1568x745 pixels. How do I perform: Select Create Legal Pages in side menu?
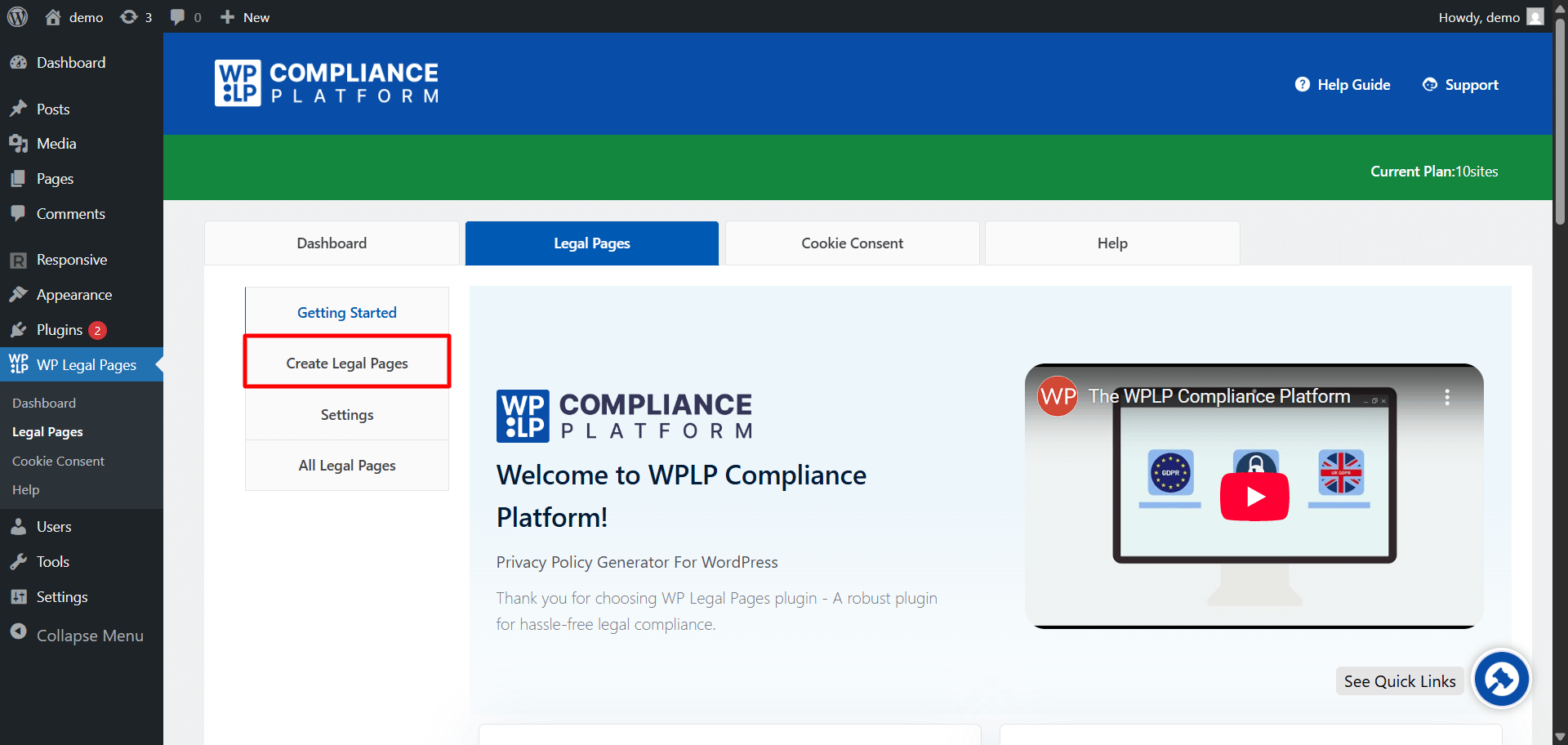click(x=347, y=363)
